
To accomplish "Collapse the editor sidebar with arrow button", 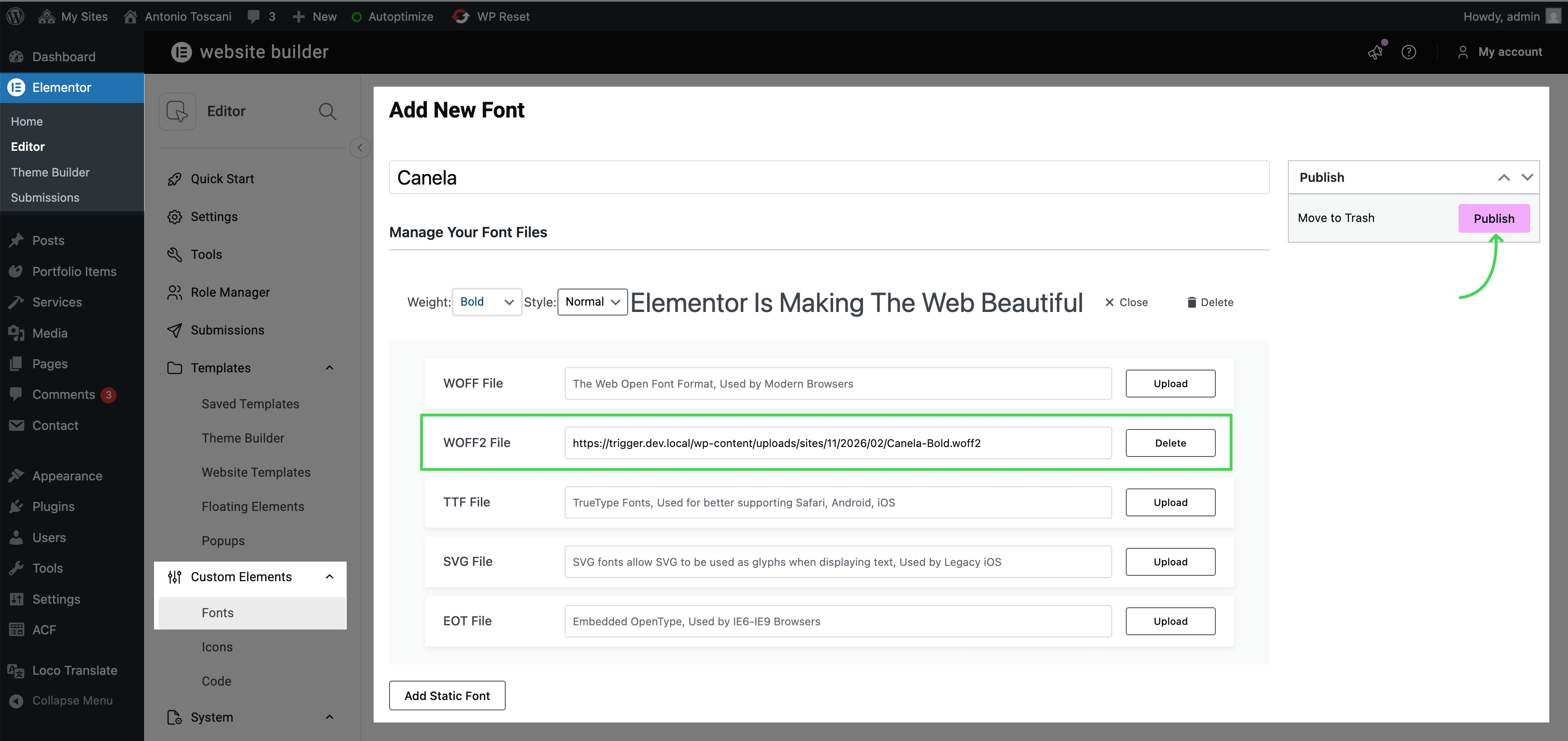I will [x=360, y=148].
